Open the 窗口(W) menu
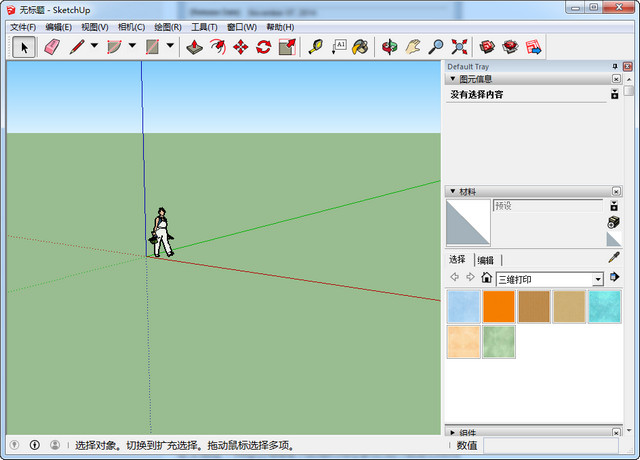Screen dimensions: 640x460 [x=242, y=27]
